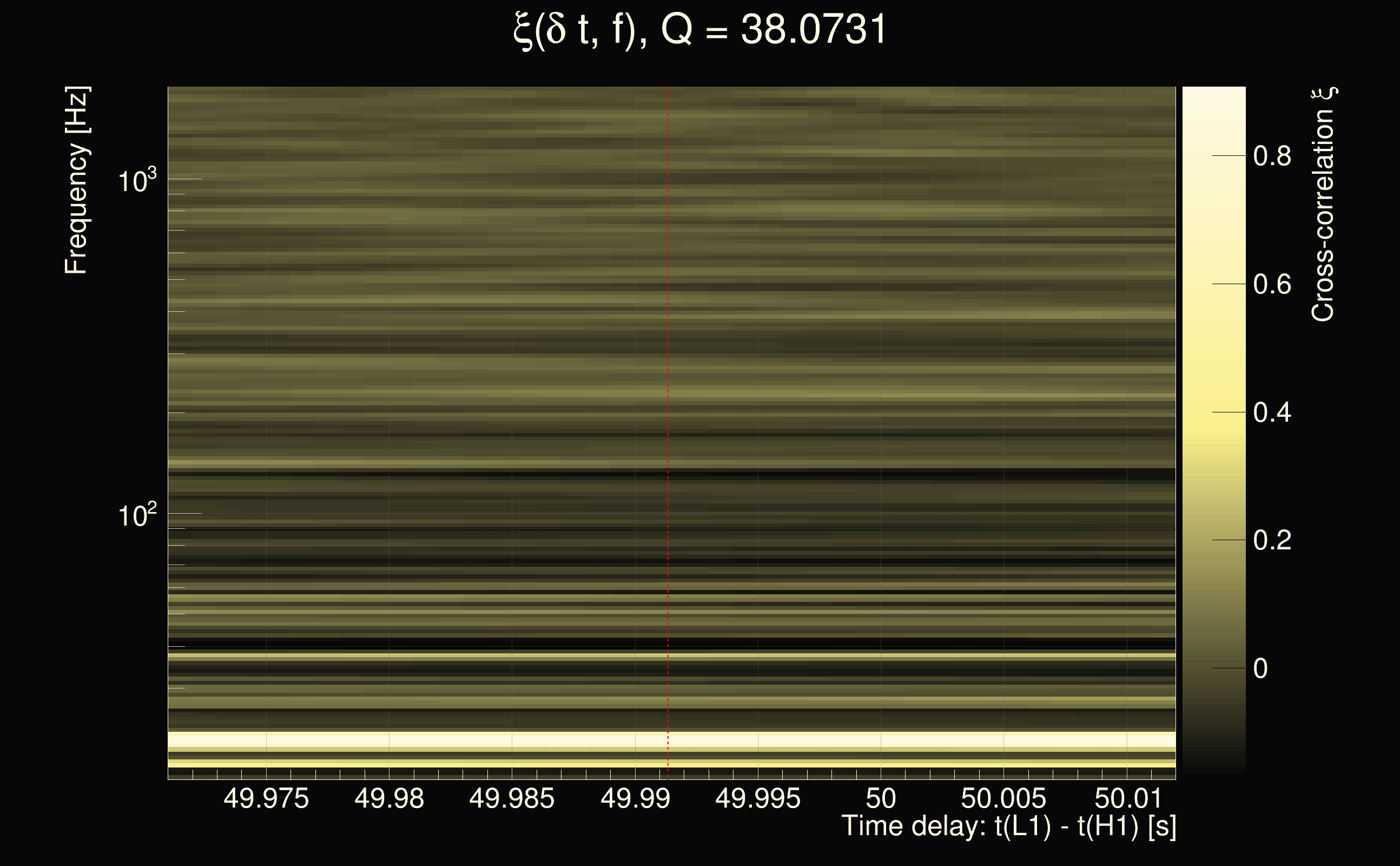Click the 0 value on the color bar
The image size is (1400, 866).
(x=1260, y=668)
